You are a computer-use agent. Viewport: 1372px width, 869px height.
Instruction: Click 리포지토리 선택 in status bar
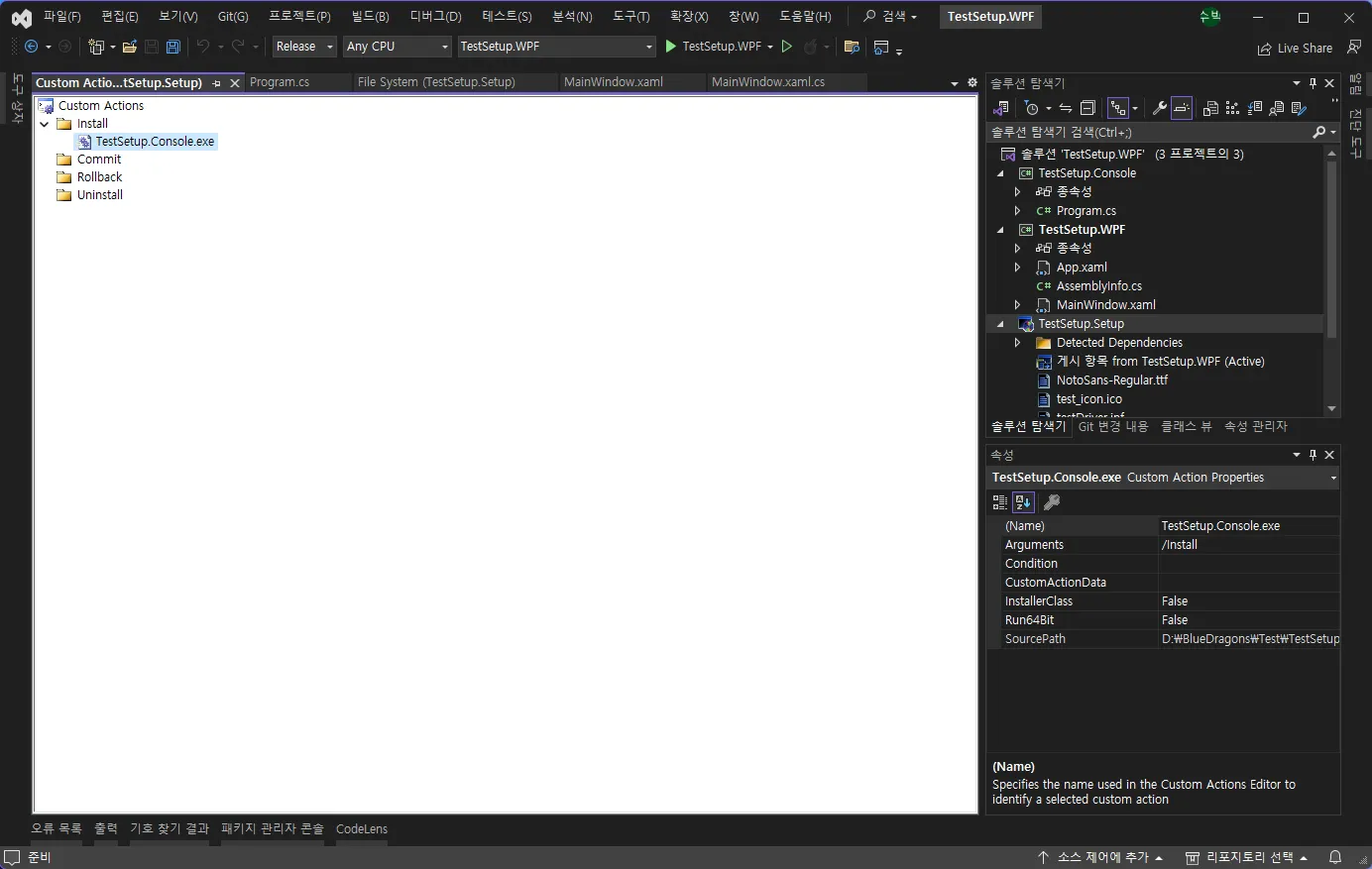point(1247,857)
